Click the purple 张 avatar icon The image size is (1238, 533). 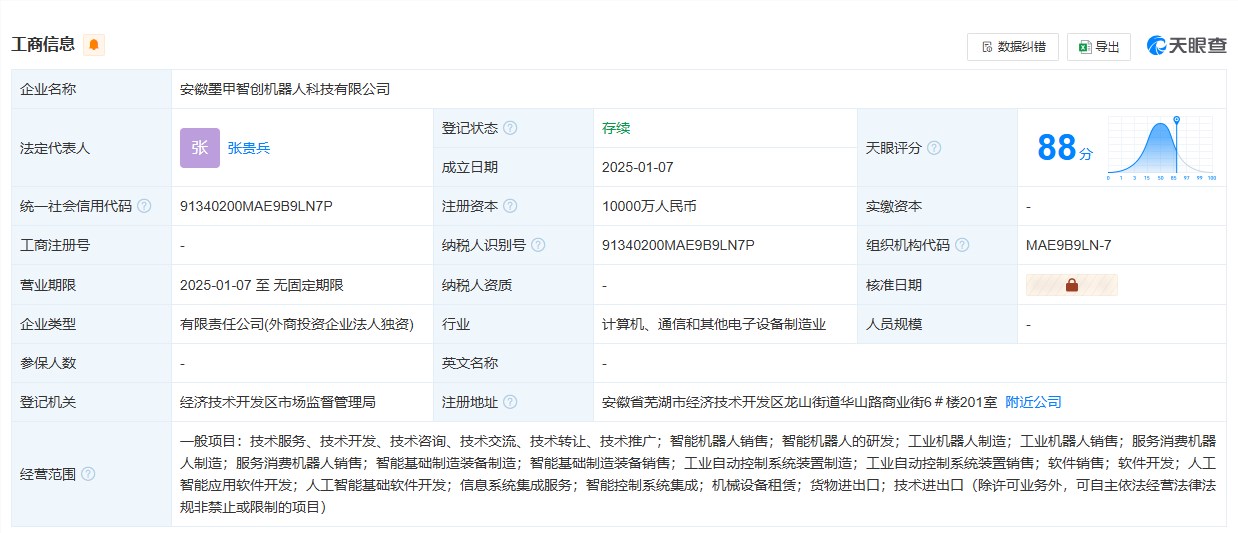(199, 148)
